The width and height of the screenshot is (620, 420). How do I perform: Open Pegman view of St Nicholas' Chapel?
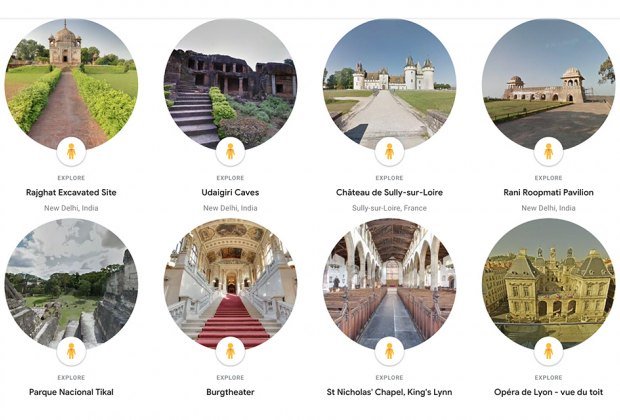(x=389, y=351)
